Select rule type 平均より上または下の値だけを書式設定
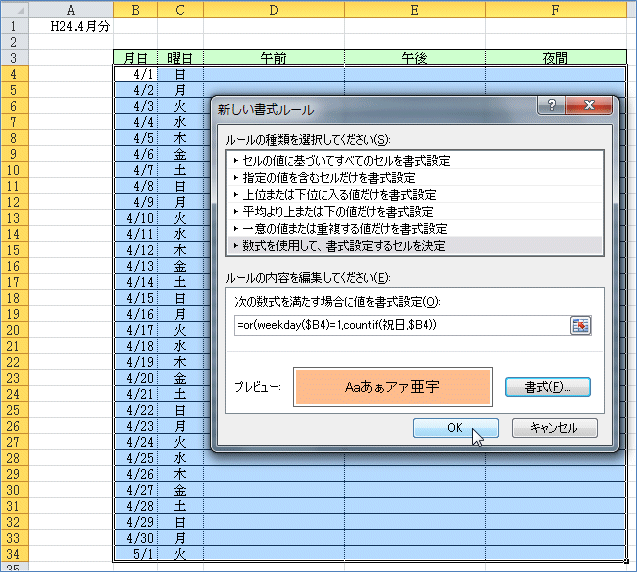Screen dimensions: 637x572 tap(415, 212)
